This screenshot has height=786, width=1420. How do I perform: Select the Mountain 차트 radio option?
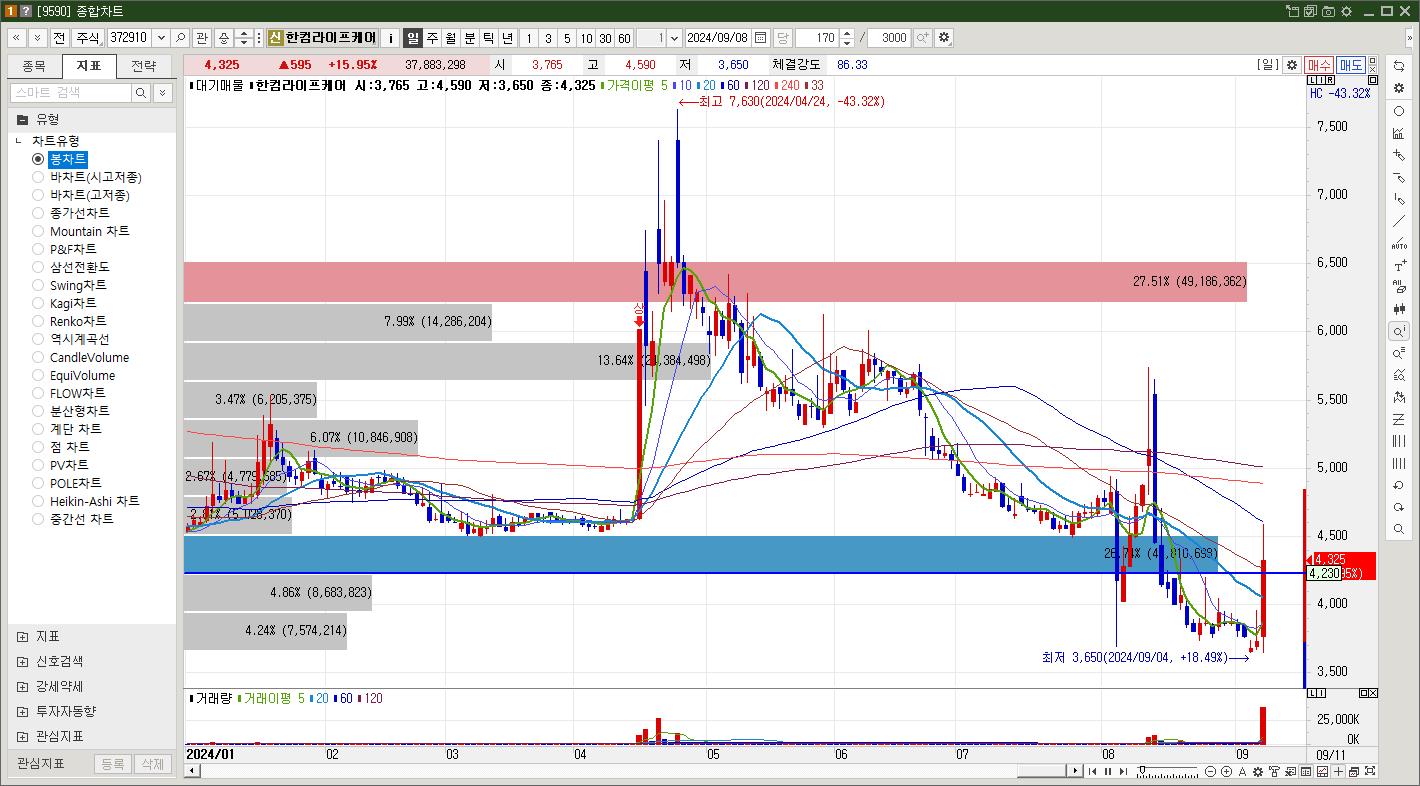click(x=38, y=231)
